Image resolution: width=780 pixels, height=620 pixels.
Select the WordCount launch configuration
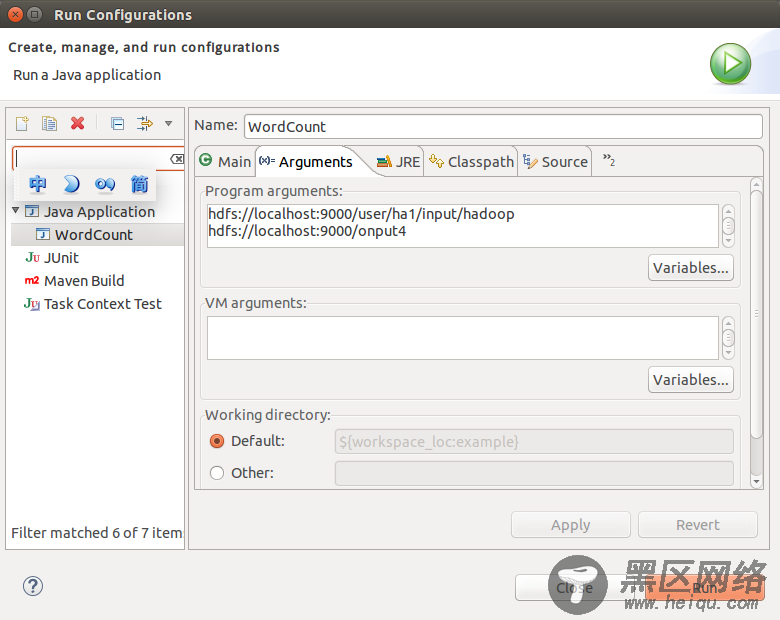(98, 234)
